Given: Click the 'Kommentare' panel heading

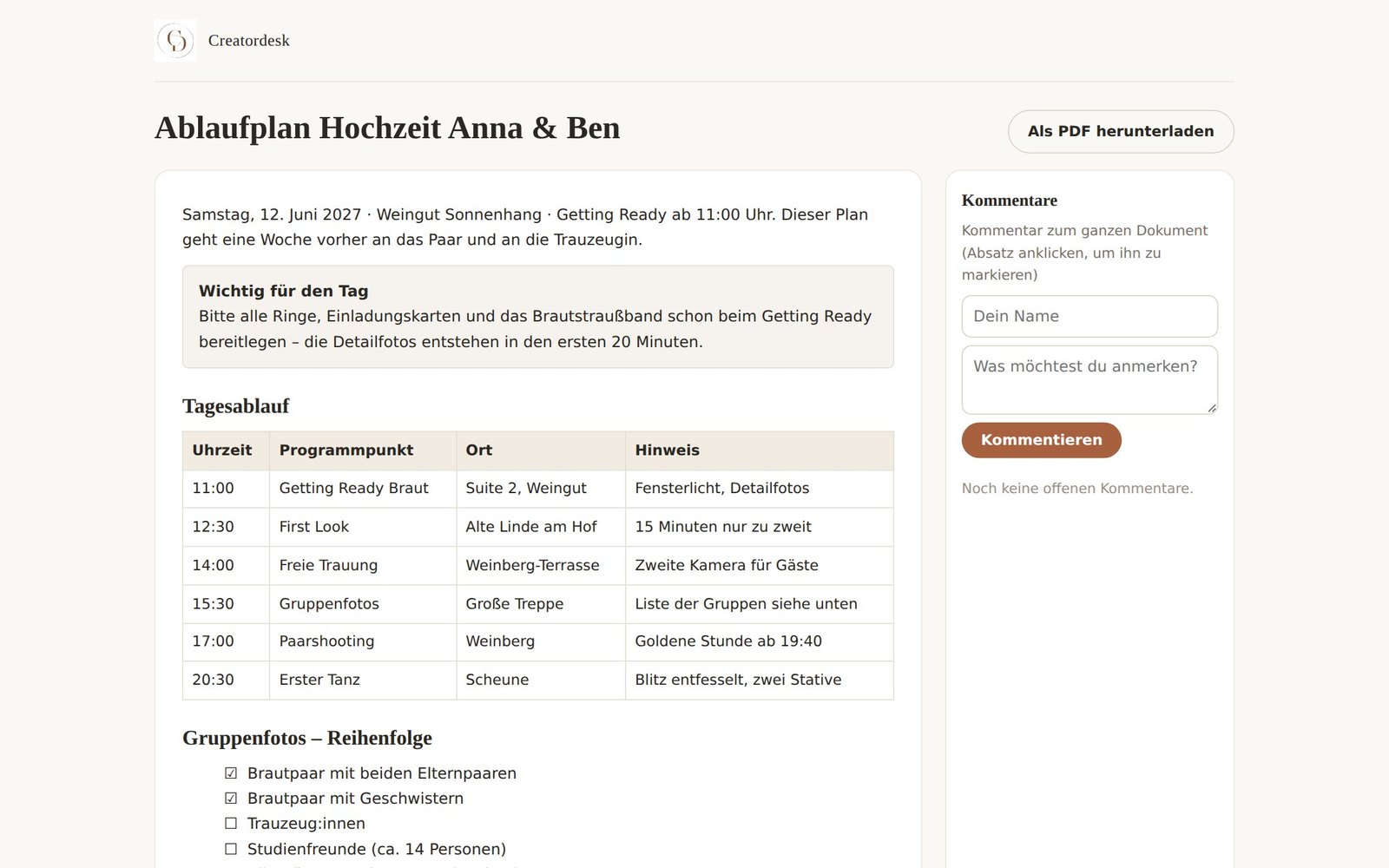Looking at the screenshot, I should 1010,201.
